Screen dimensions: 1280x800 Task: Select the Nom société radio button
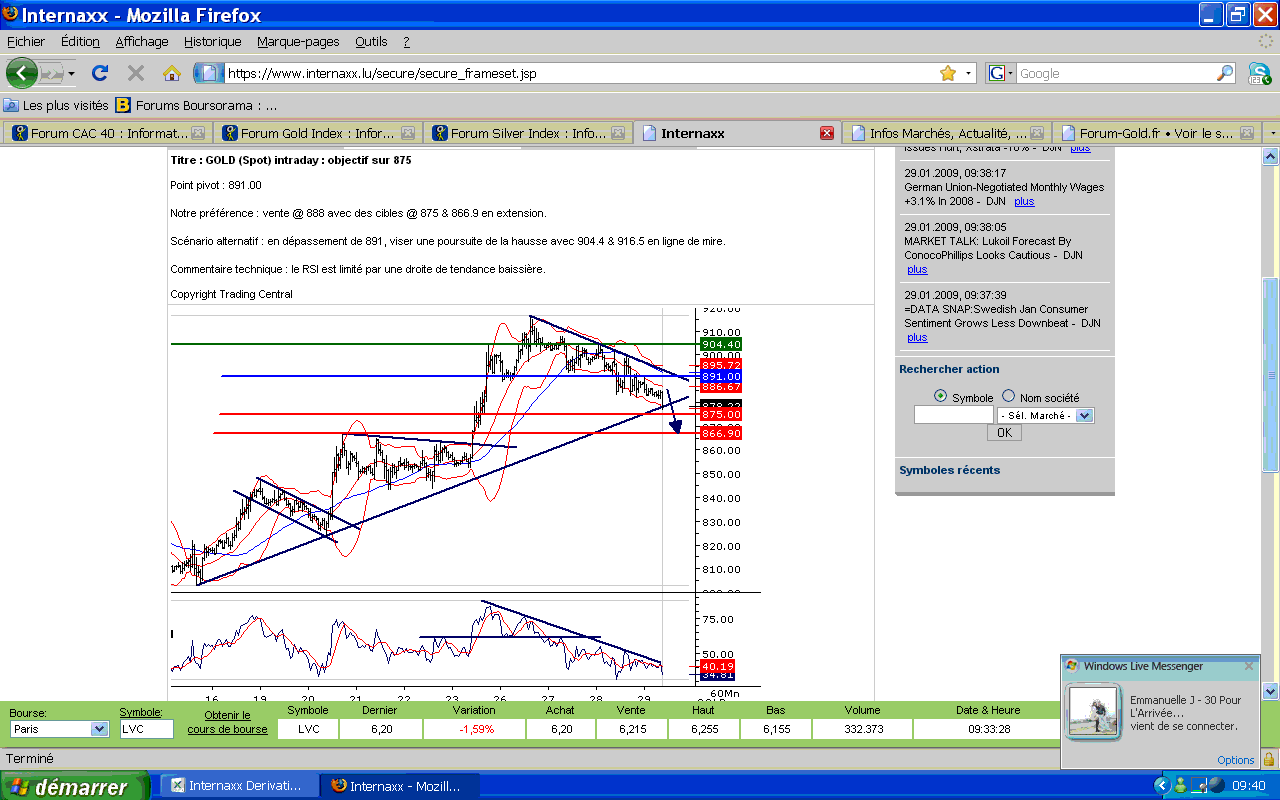click(x=1008, y=396)
